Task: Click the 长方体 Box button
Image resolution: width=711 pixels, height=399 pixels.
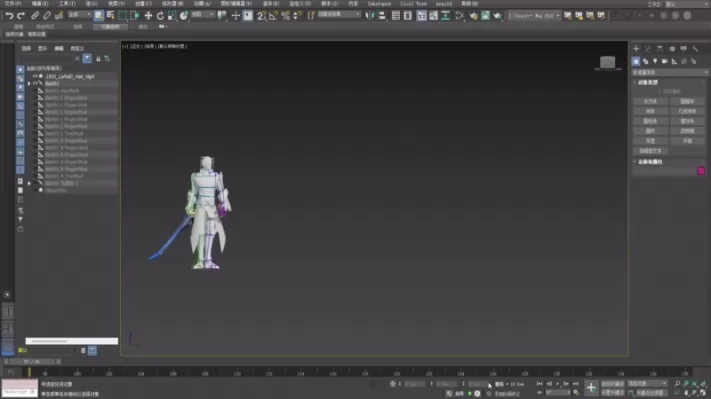Action: coord(650,101)
